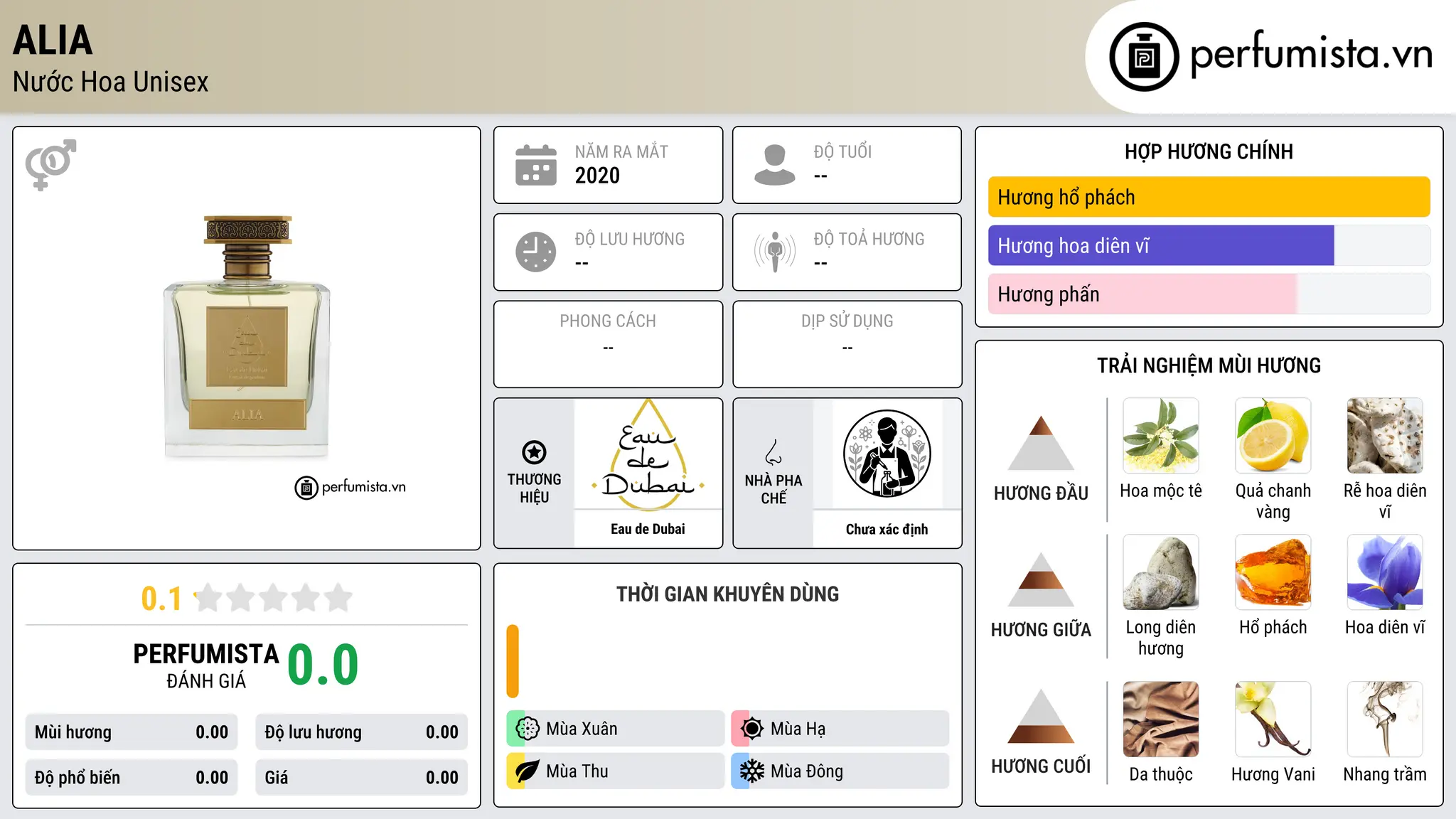Viewport: 1456px width, 819px height.
Task: Click the Trải Nghiệm Mùi Hương heading
Action: click(1209, 365)
